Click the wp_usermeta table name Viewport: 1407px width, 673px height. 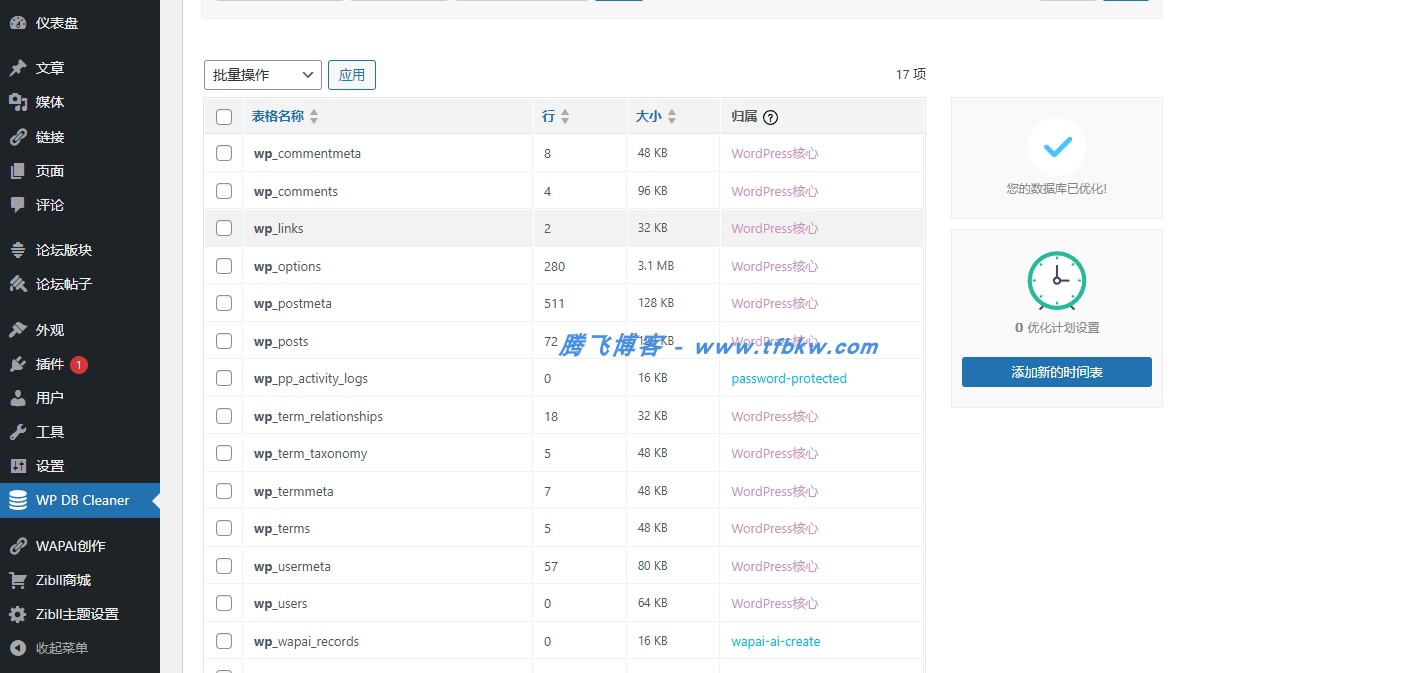tap(292, 567)
